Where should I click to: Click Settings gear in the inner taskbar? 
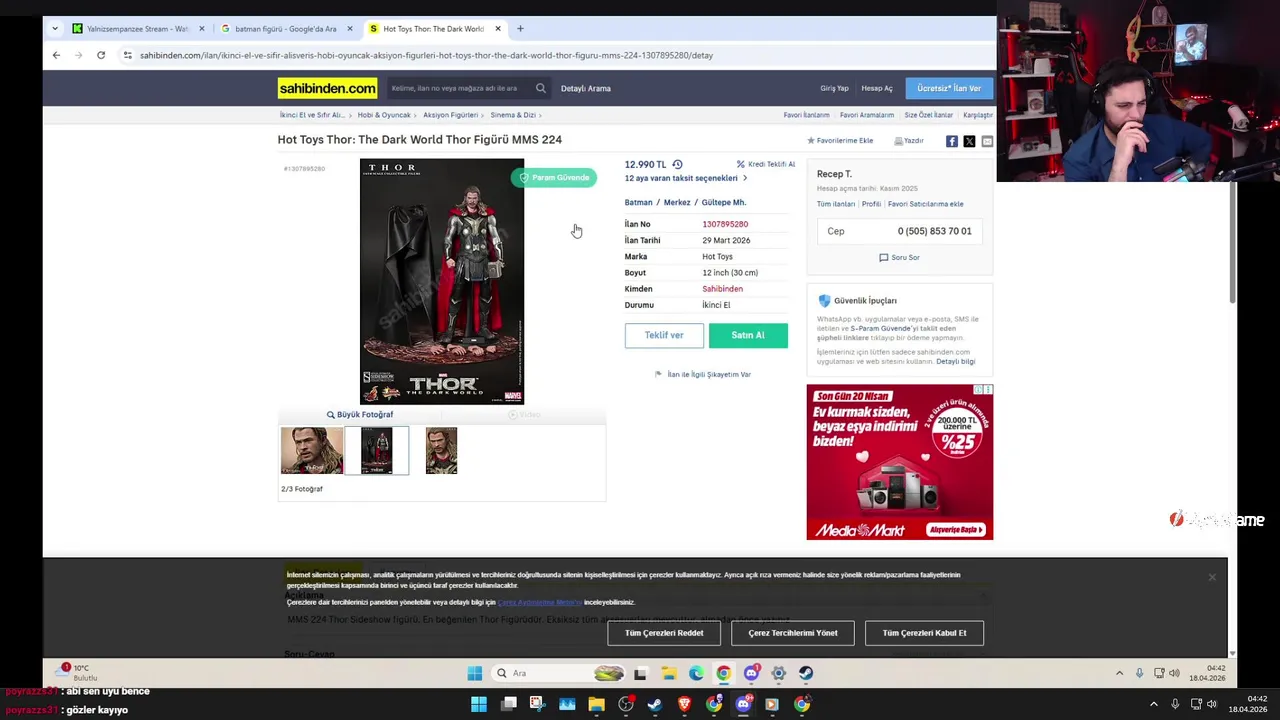point(779,673)
